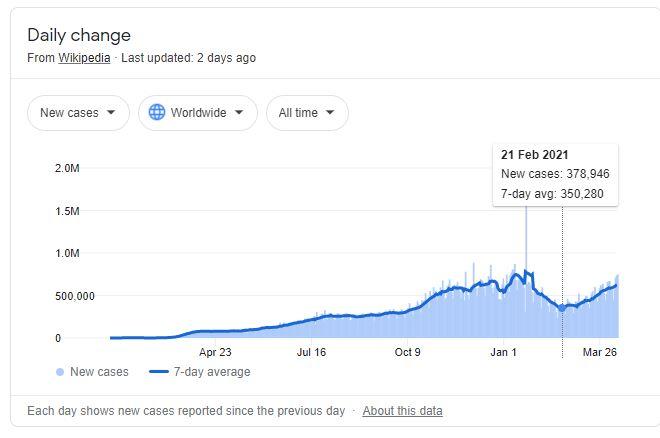Select the highlighted 21 Feb 2021 data point
660x438 pixels.
click(562, 309)
